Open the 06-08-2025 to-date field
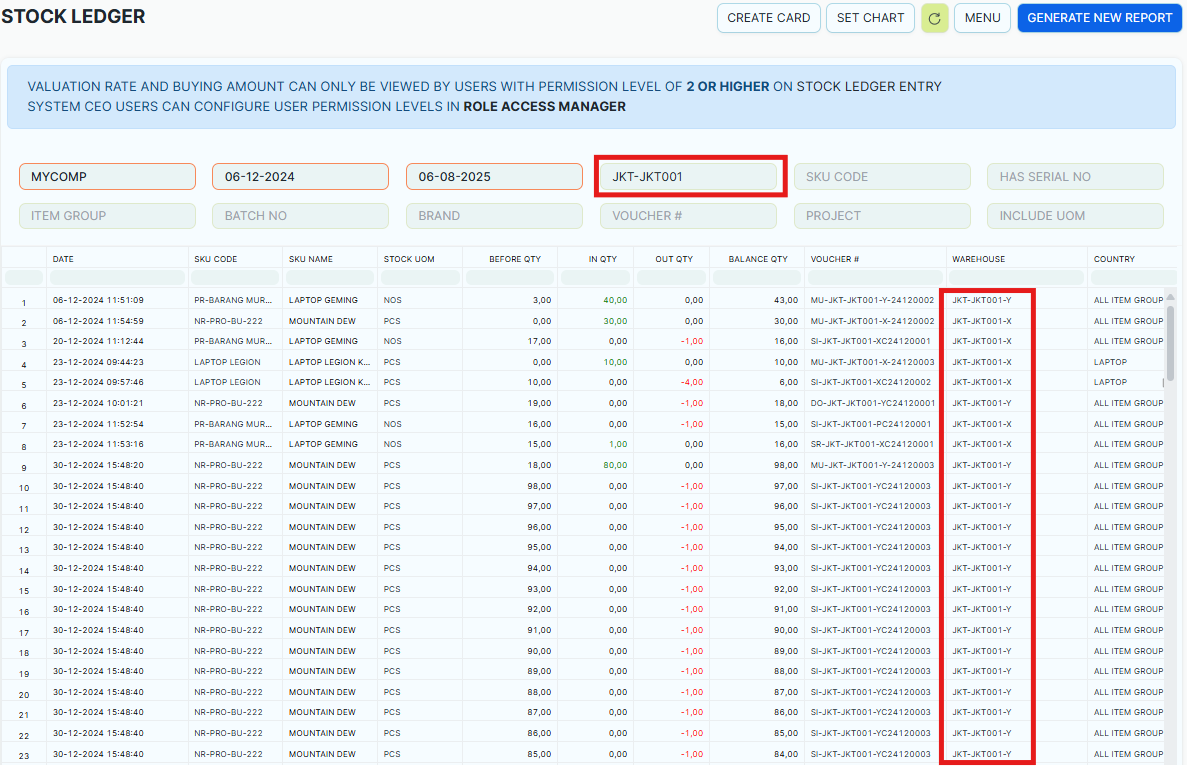The width and height of the screenshot is (1187, 766). (494, 176)
